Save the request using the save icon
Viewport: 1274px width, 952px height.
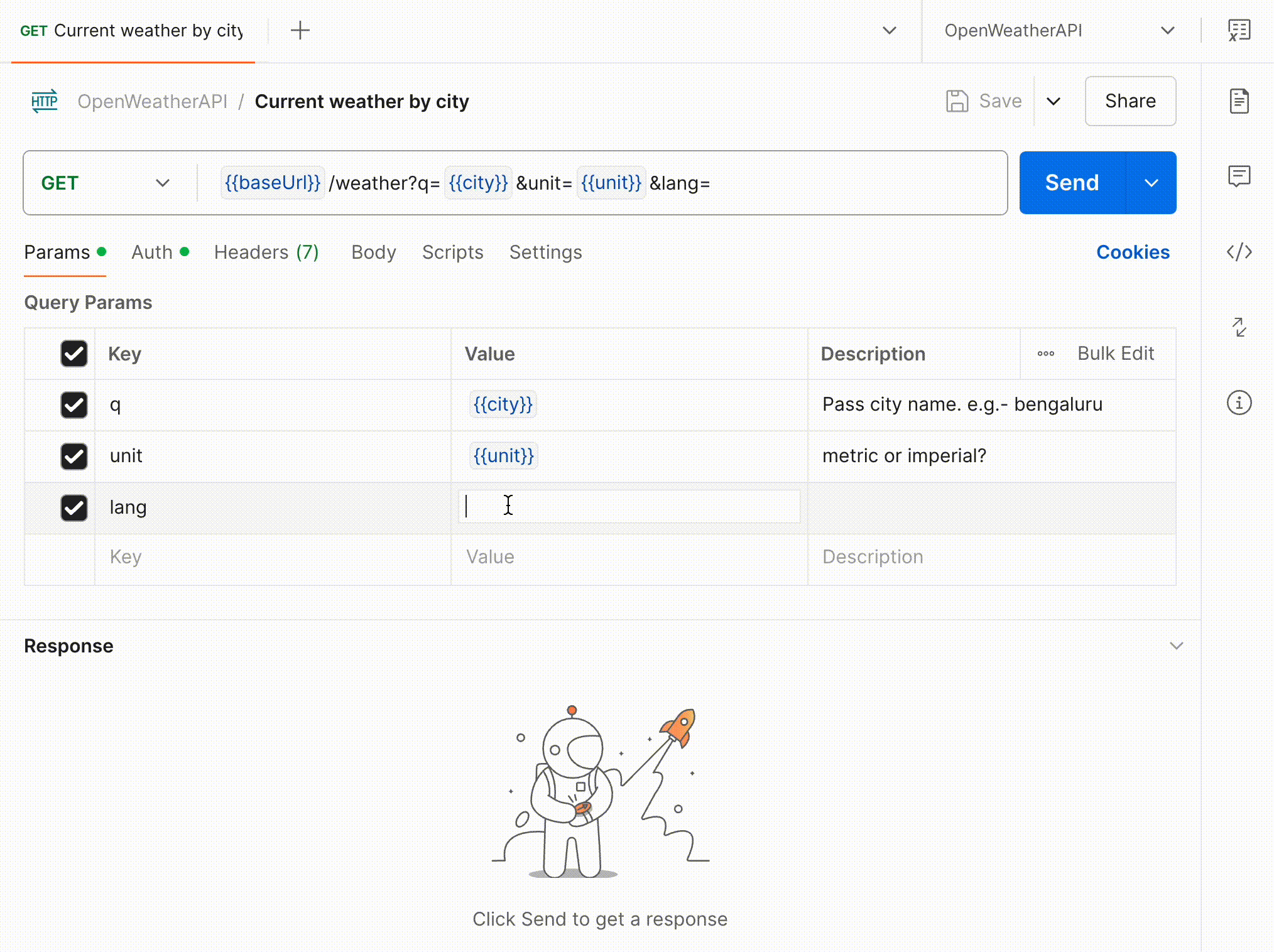coord(956,100)
